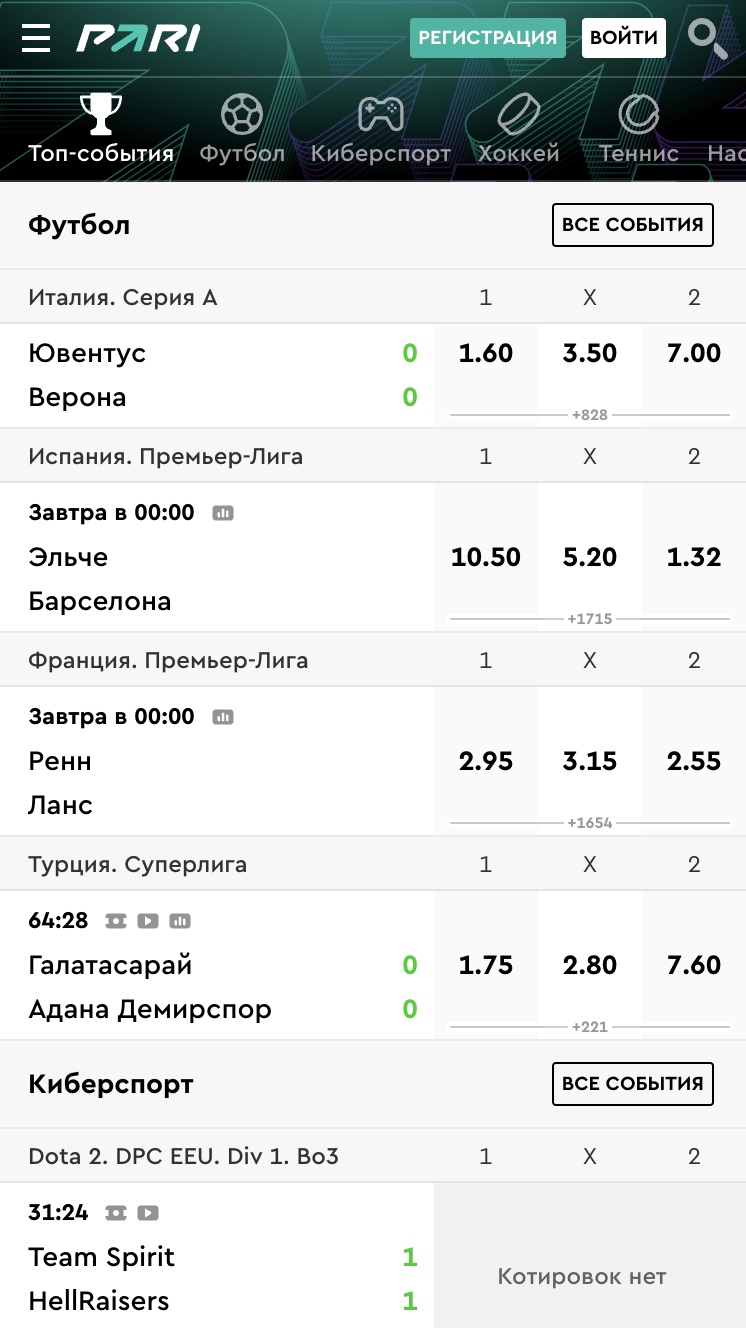Expand Galatasaray match +221 more markets
The width and height of the screenshot is (746, 1328).
pyautogui.click(x=590, y=1027)
